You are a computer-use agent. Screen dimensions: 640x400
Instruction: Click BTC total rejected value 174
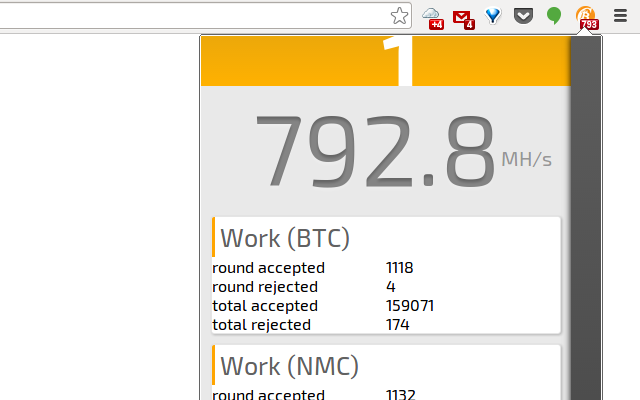[398, 324]
